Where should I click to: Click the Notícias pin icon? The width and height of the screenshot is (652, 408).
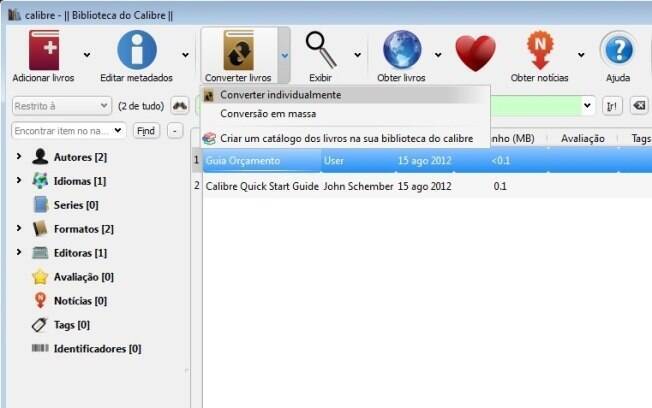click(x=40, y=300)
